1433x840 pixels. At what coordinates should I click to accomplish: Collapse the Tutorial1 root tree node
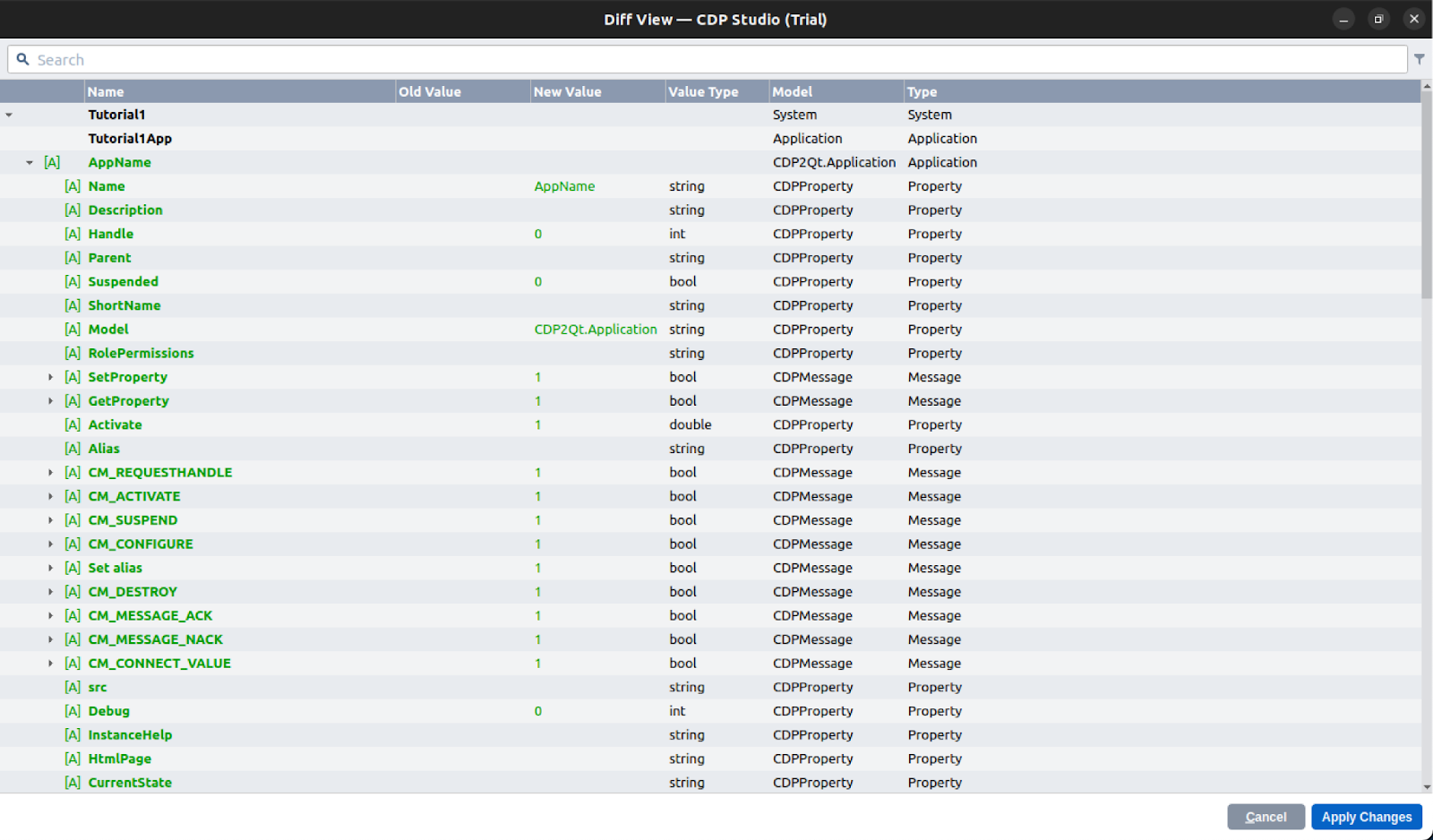9,115
